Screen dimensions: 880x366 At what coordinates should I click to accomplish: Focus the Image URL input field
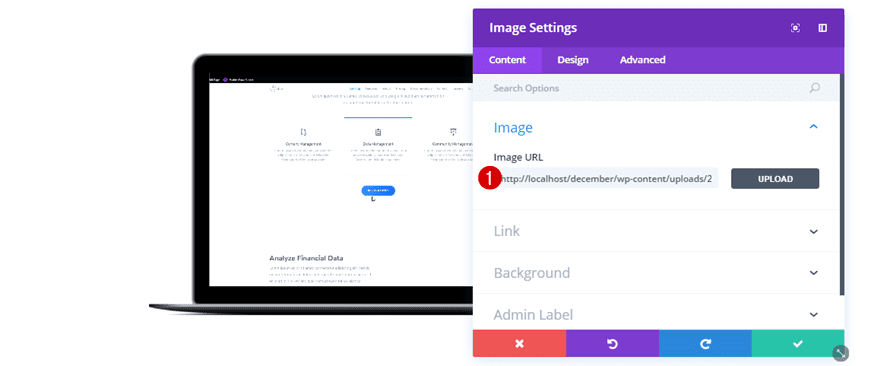(x=606, y=179)
